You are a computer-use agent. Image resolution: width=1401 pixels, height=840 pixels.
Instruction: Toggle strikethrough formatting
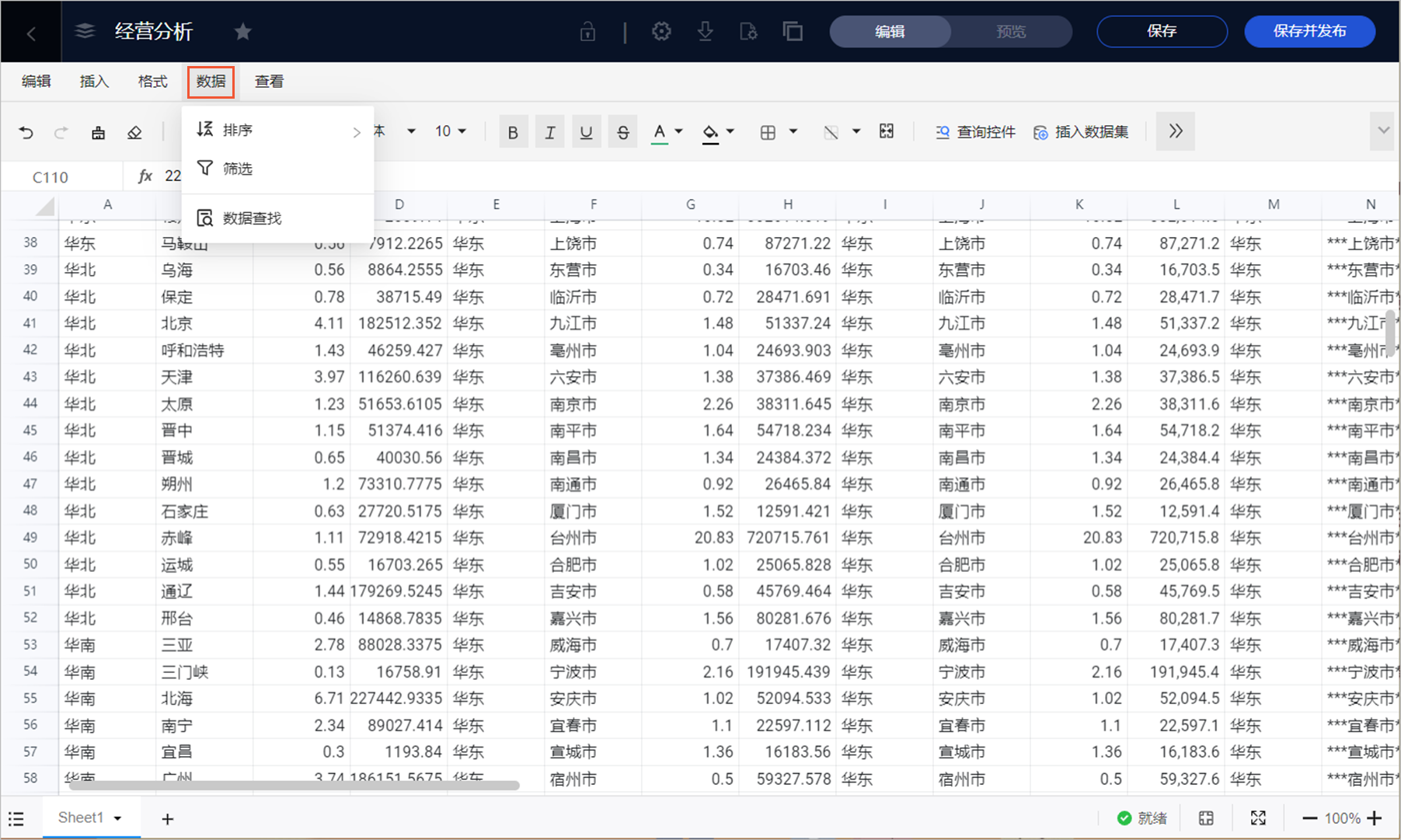(x=623, y=132)
